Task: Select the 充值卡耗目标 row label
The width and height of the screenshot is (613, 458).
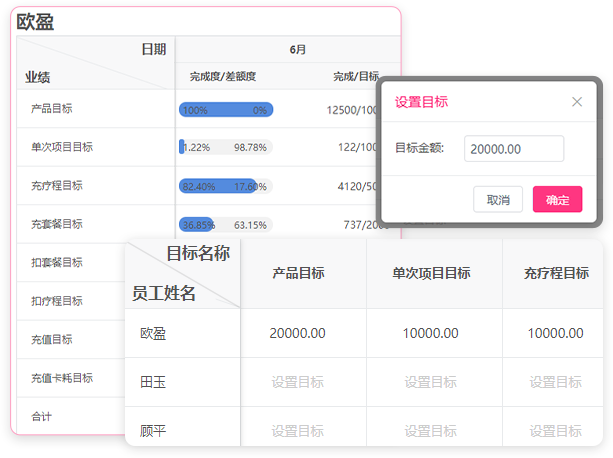Action: point(62,378)
